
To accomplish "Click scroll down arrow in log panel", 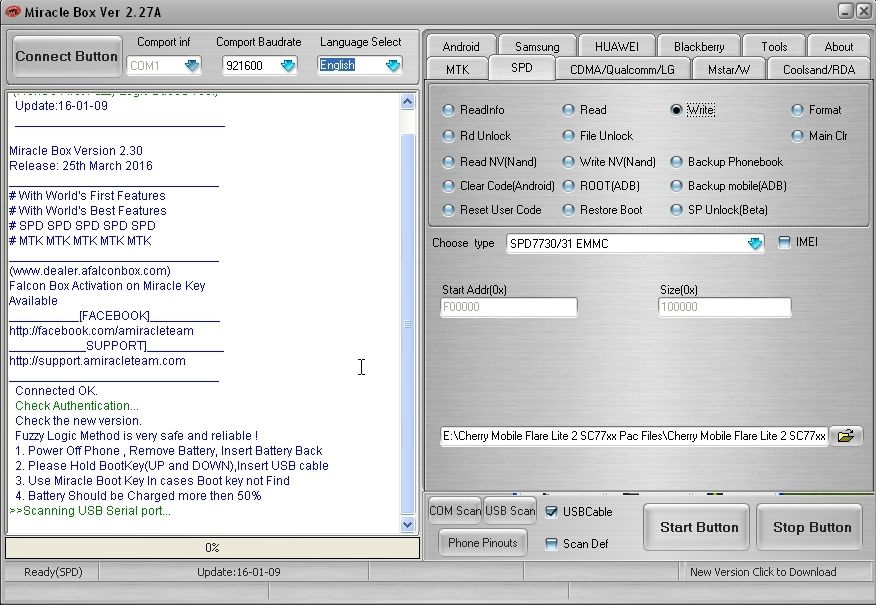I will pos(407,524).
